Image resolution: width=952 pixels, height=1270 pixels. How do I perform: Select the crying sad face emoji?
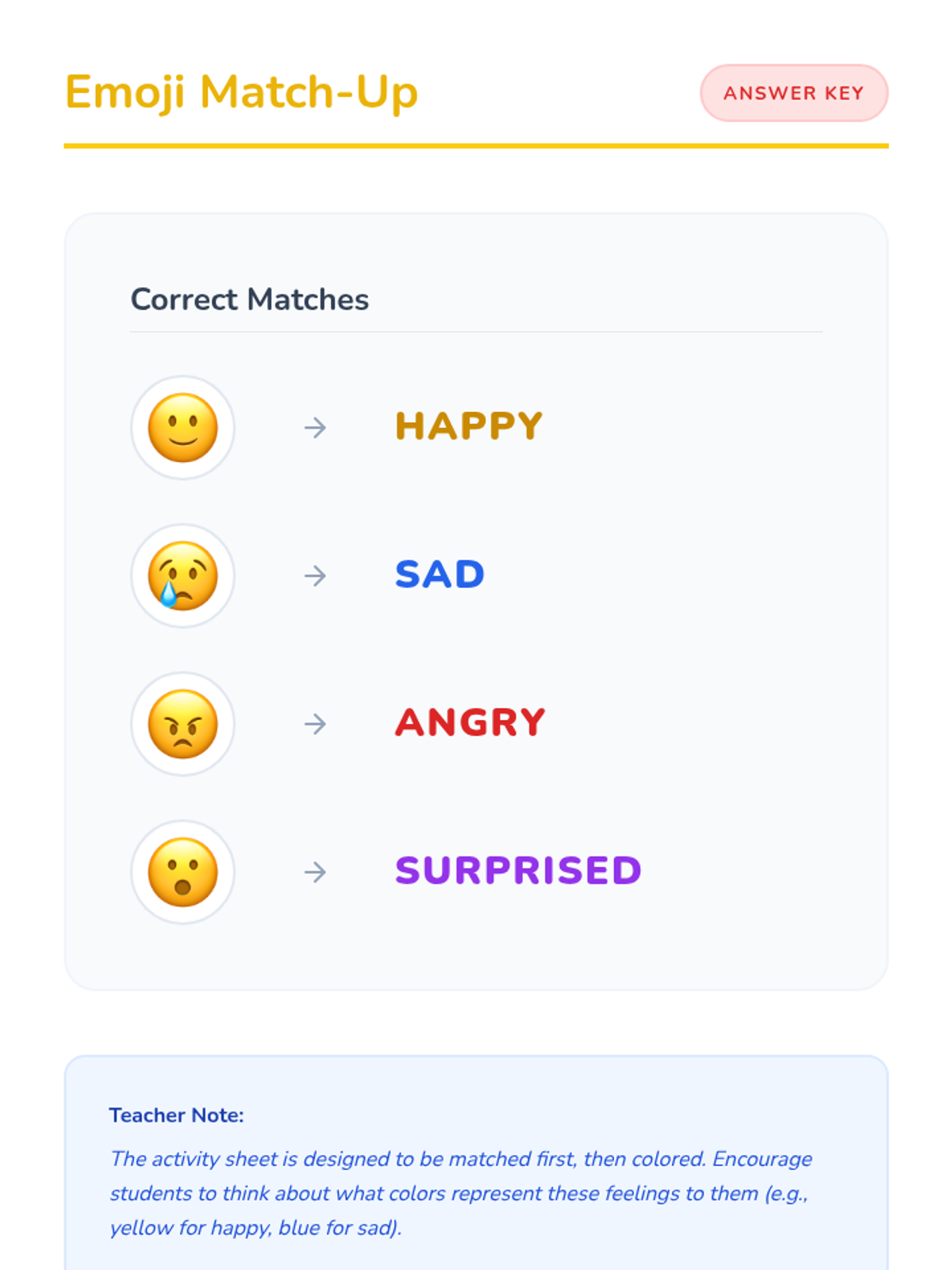(183, 575)
